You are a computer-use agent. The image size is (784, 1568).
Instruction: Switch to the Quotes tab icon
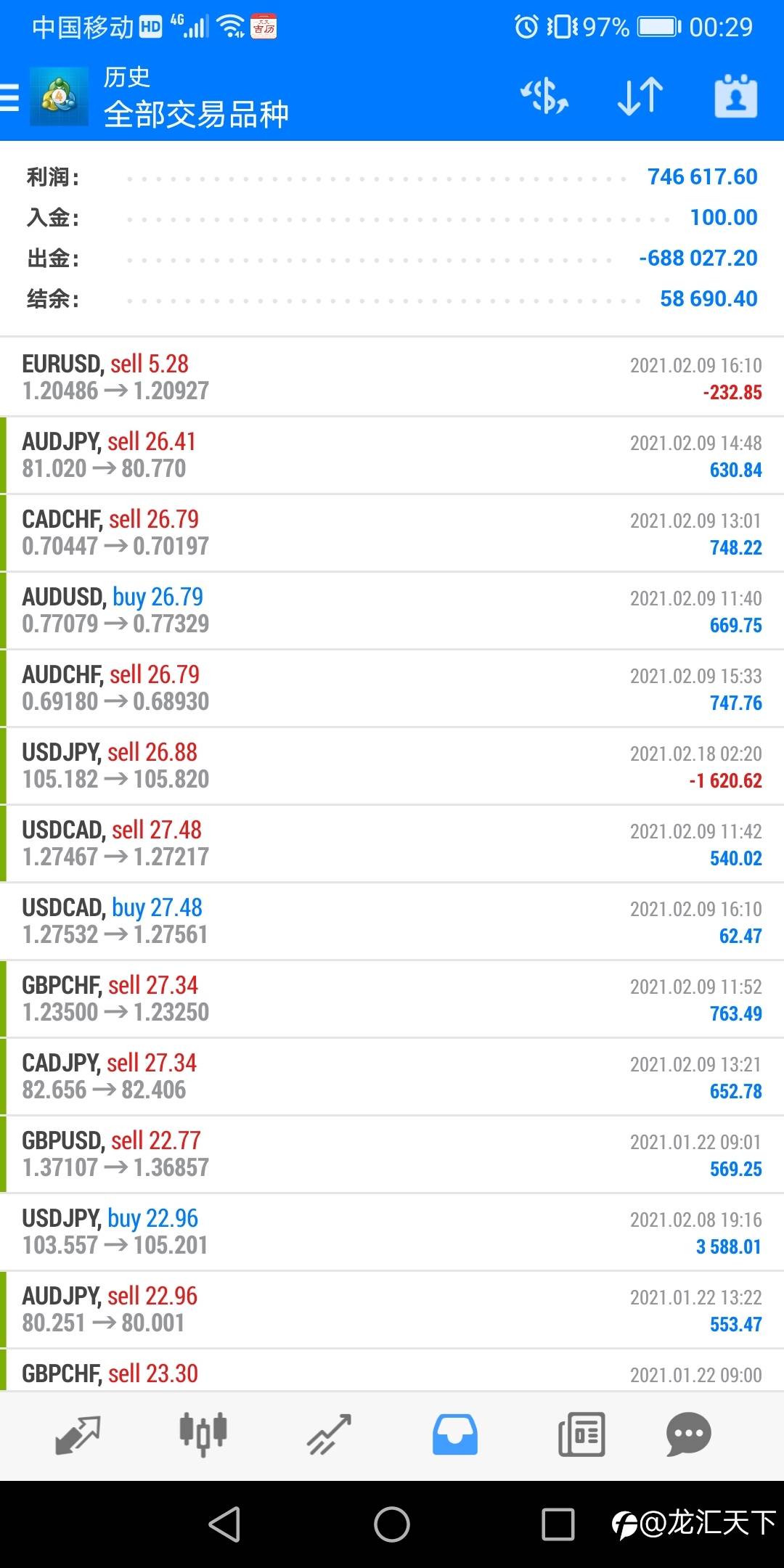pos(78,1434)
